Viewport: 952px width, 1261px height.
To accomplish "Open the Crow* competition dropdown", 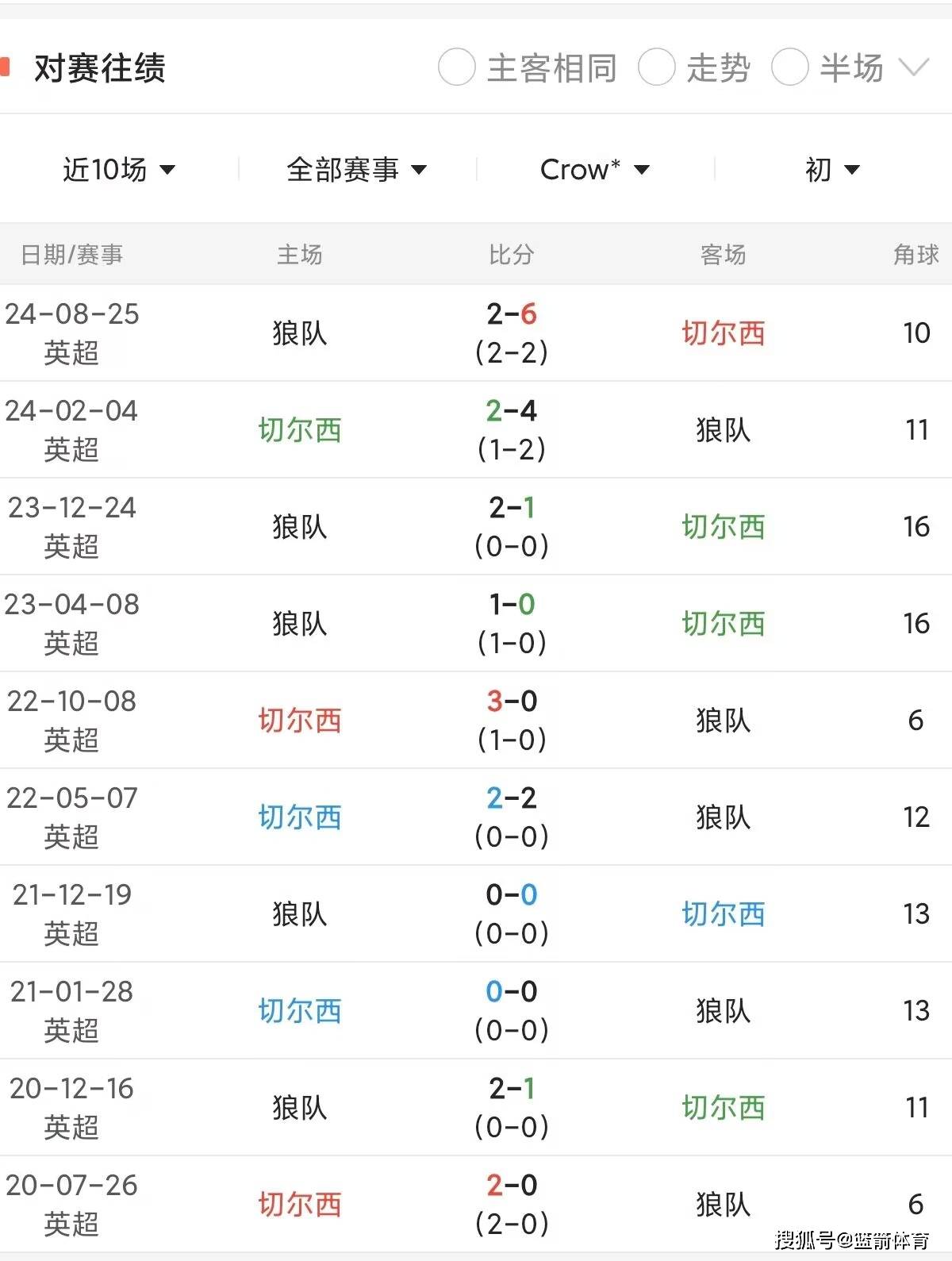I will point(593,168).
